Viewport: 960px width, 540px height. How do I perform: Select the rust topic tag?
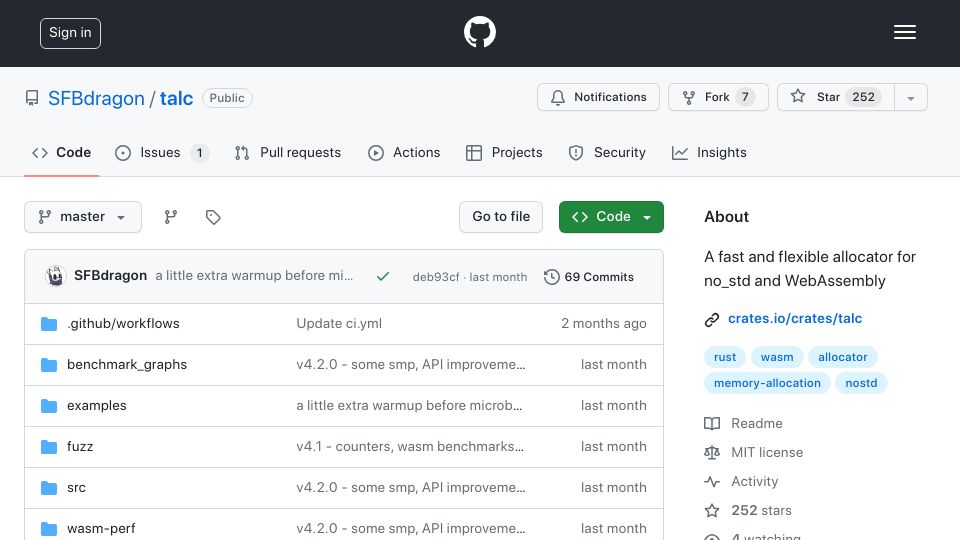tap(725, 357)
